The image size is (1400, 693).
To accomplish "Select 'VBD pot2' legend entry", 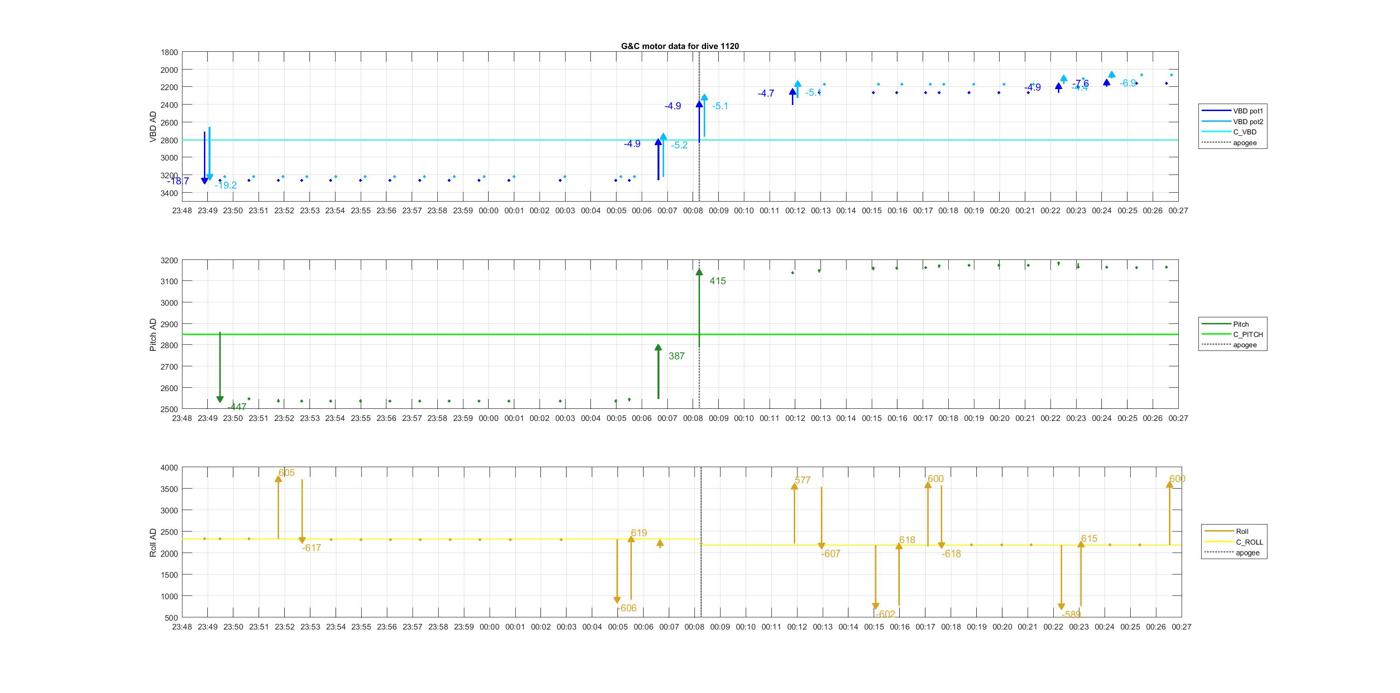I will coord(1234,121).
